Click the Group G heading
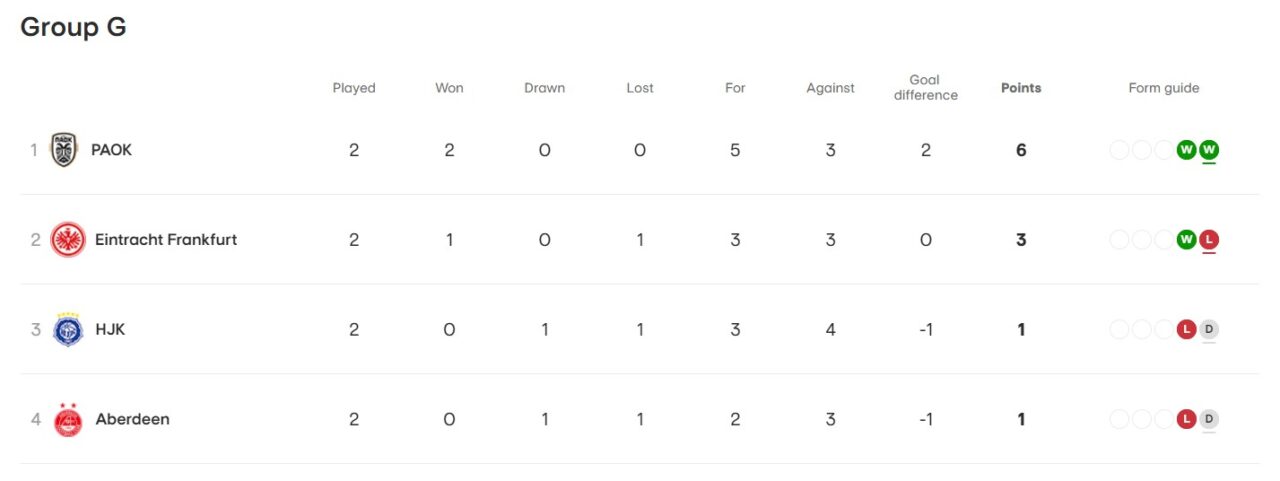The height and width of the screenshot is (481, 1280). pos(73,27)
